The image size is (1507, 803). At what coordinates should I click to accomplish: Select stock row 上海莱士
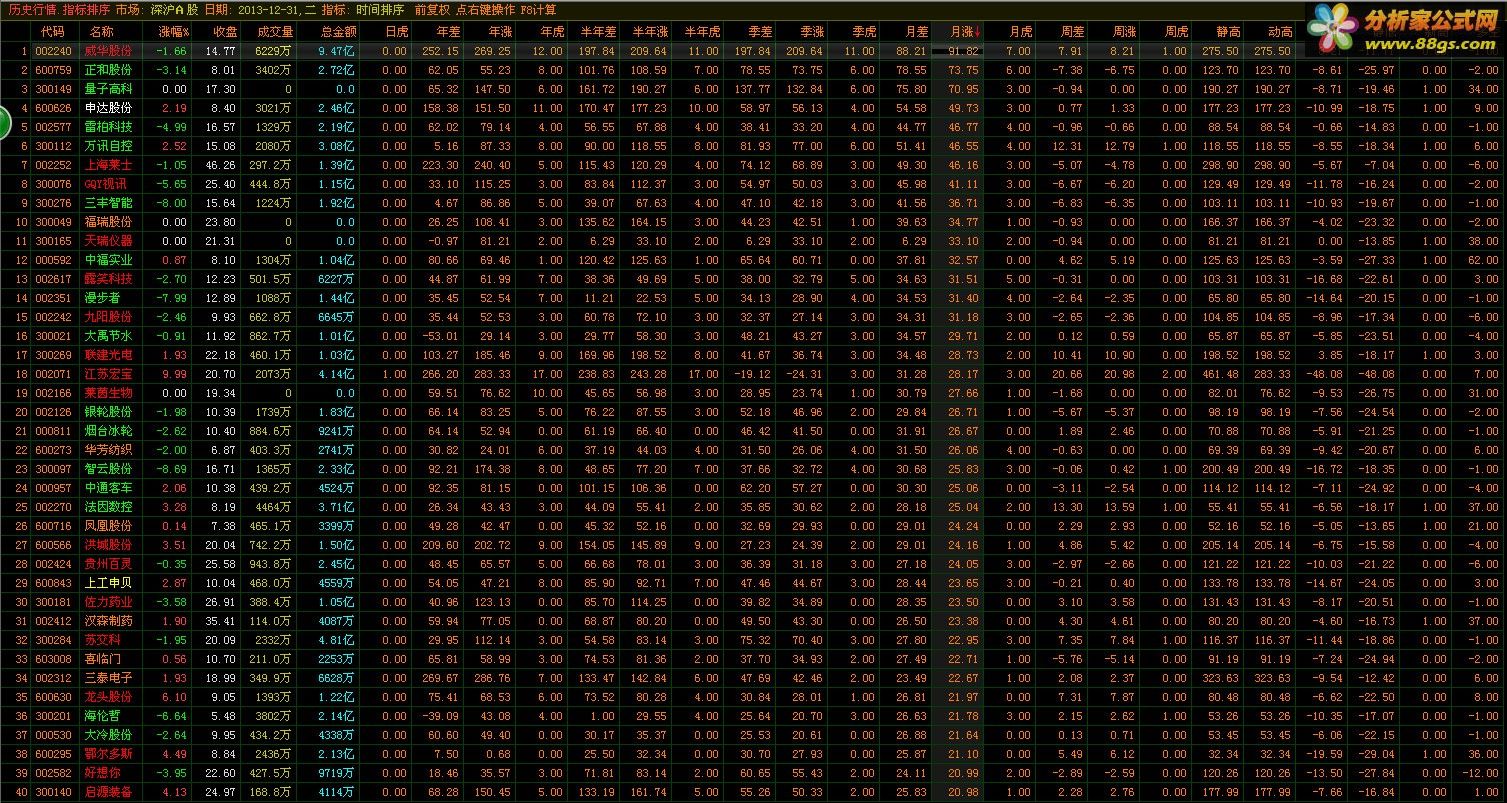(753, 165)
